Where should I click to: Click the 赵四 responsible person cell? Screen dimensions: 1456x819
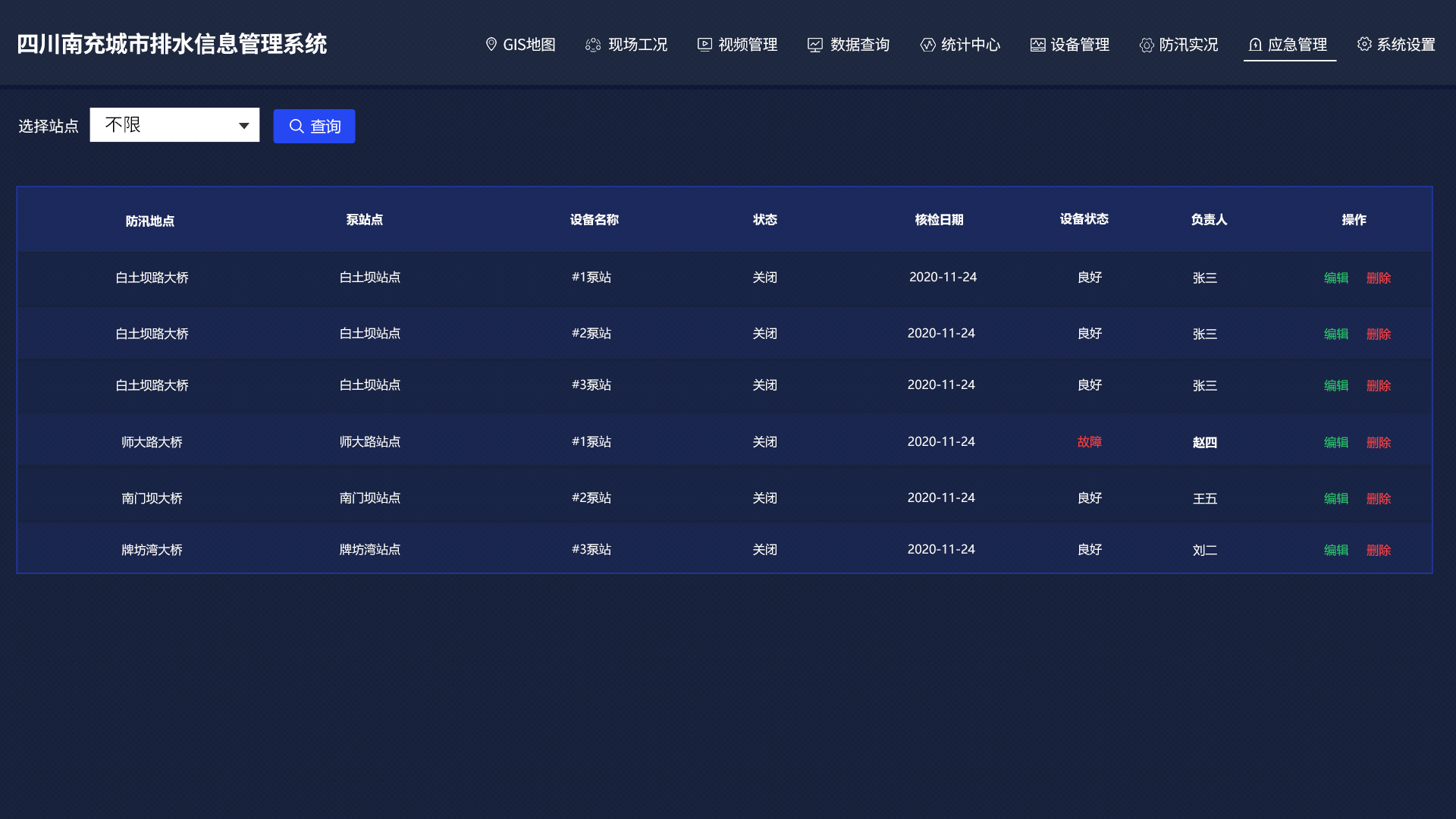tap(1205, 443)
